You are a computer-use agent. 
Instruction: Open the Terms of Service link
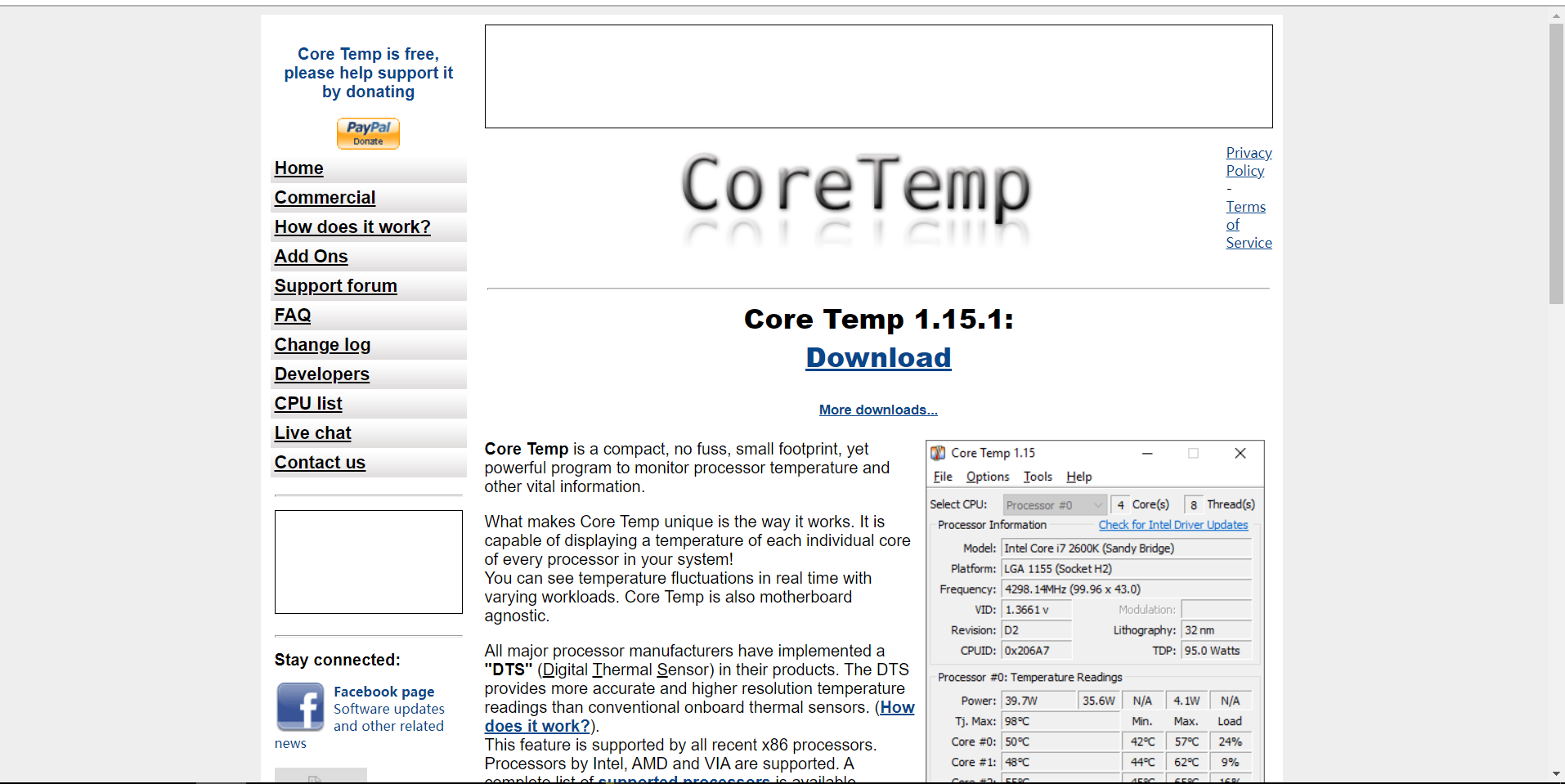pyautogui.click(x=1249, y=225)
